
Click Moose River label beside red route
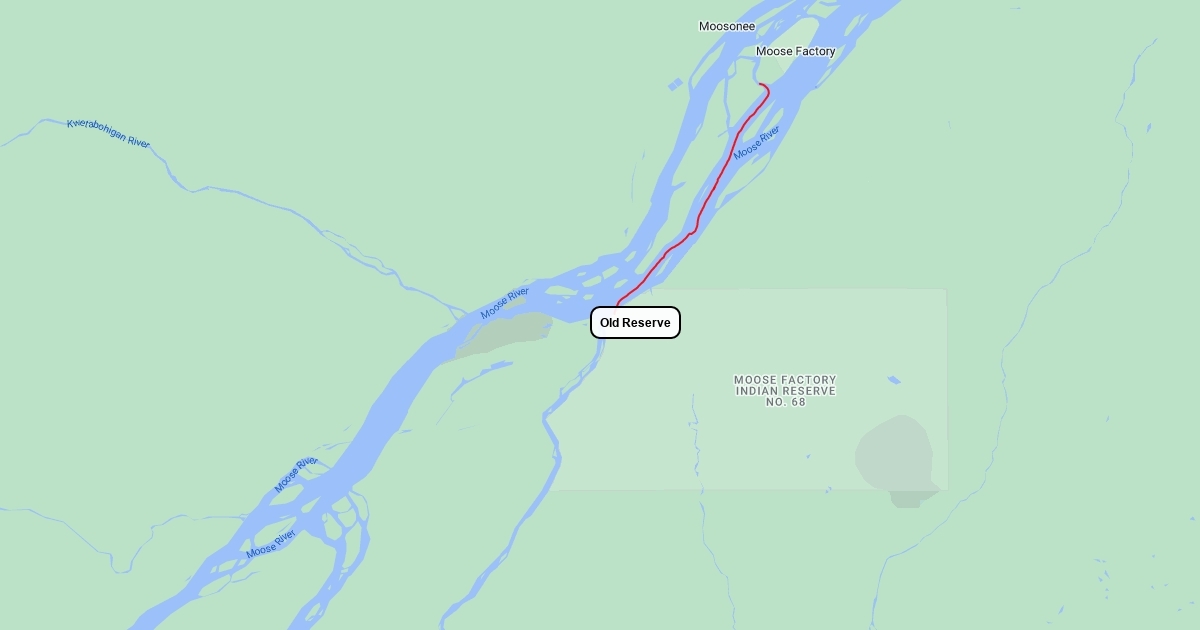tap(756, 144)
